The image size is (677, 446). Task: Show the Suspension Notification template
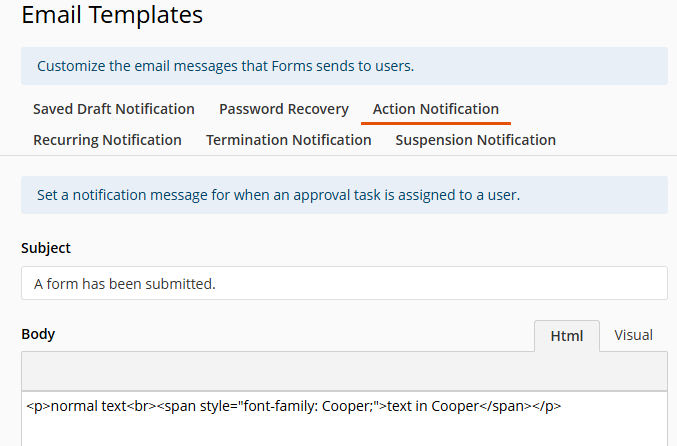pyautogui.click(x=475, y=140)
